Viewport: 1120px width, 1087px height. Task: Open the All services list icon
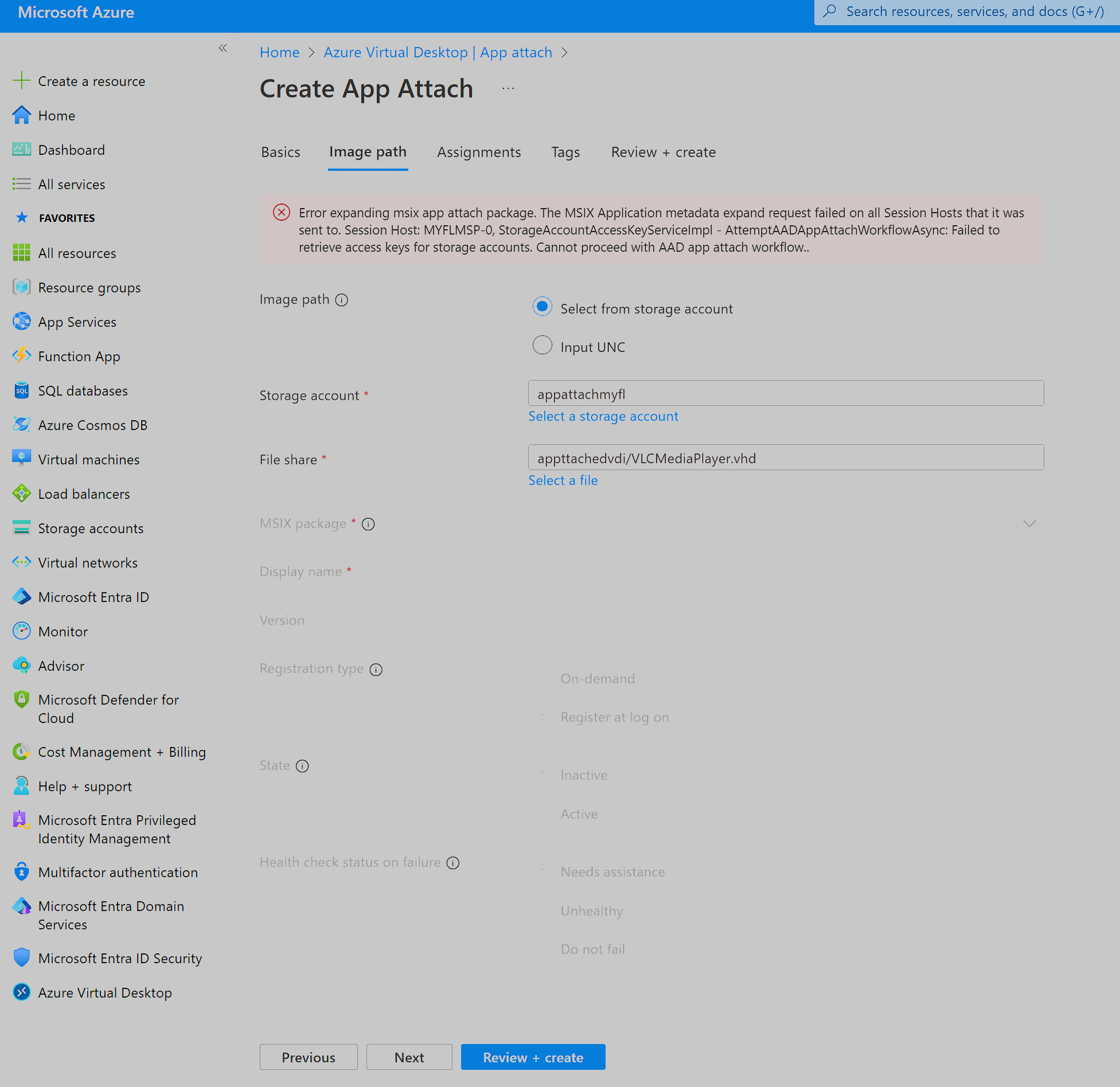click(x=21, y=183)
